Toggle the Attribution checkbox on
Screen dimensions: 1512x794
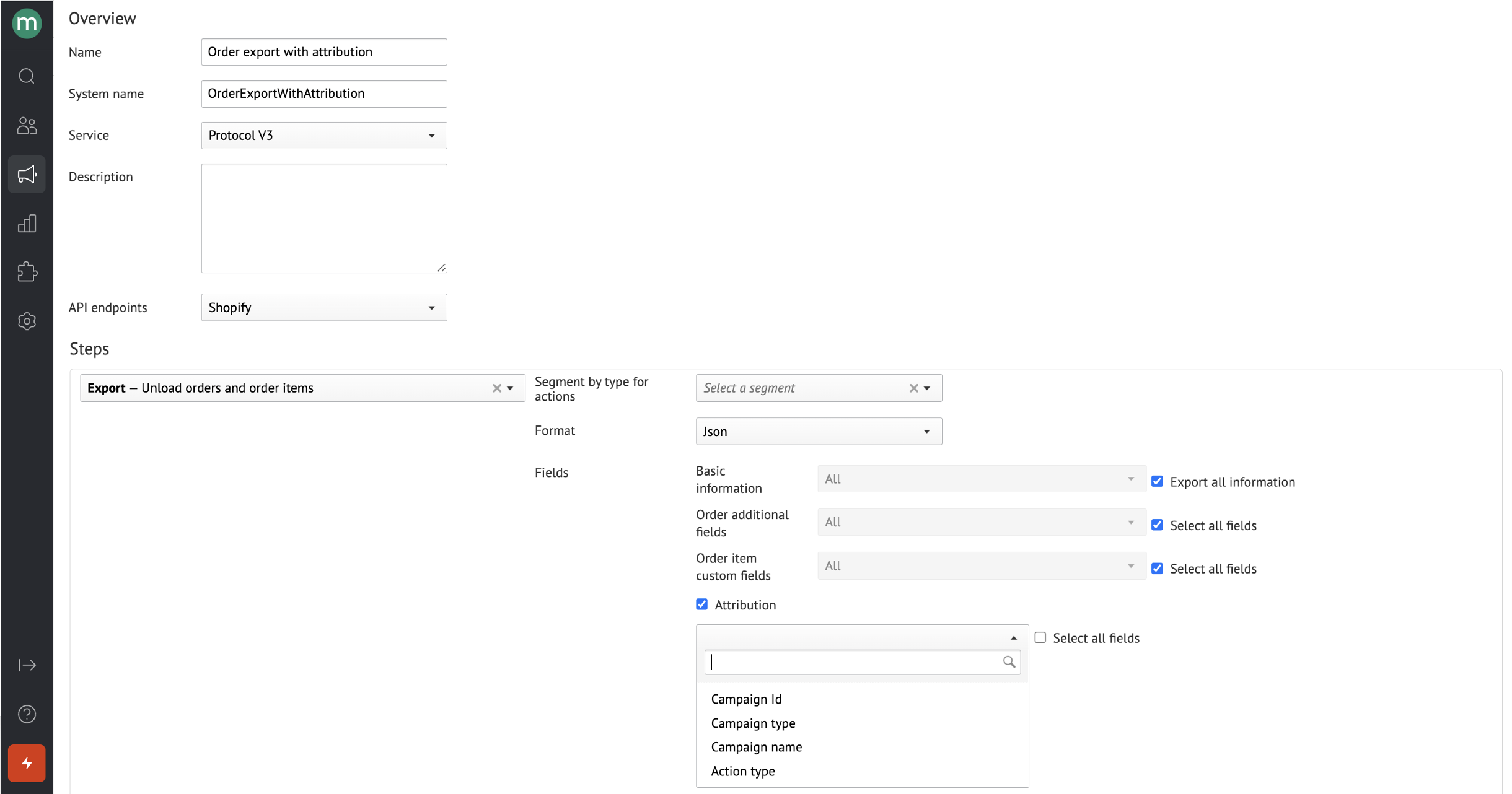[x=702, y=604]
